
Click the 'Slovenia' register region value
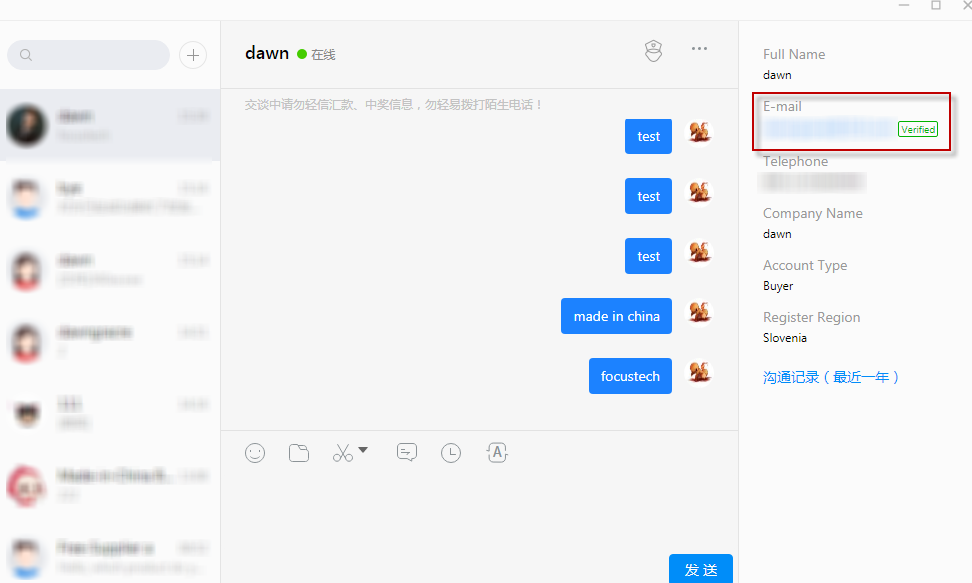(785, 338)
